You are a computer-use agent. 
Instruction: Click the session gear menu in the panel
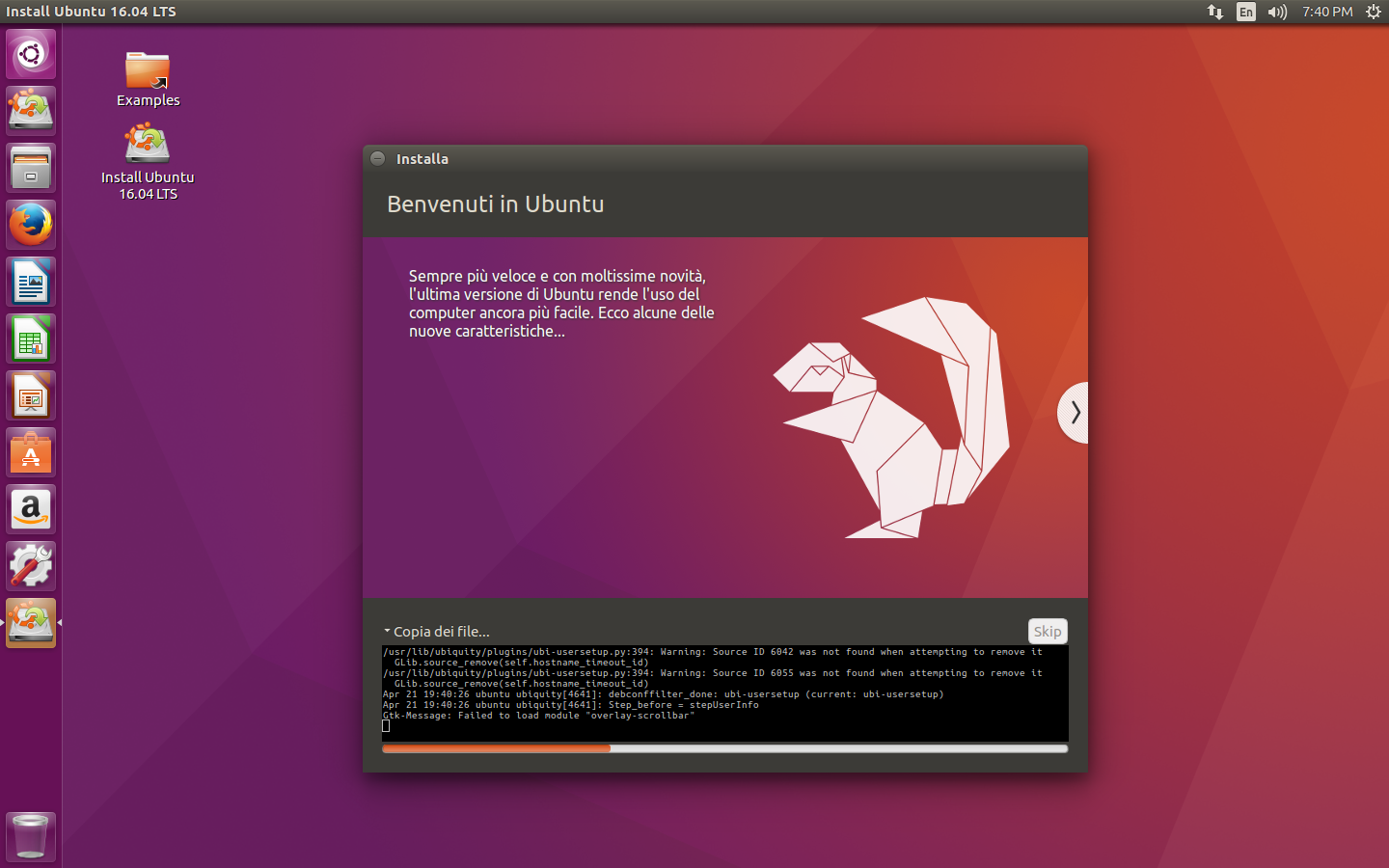(1373, 13)
